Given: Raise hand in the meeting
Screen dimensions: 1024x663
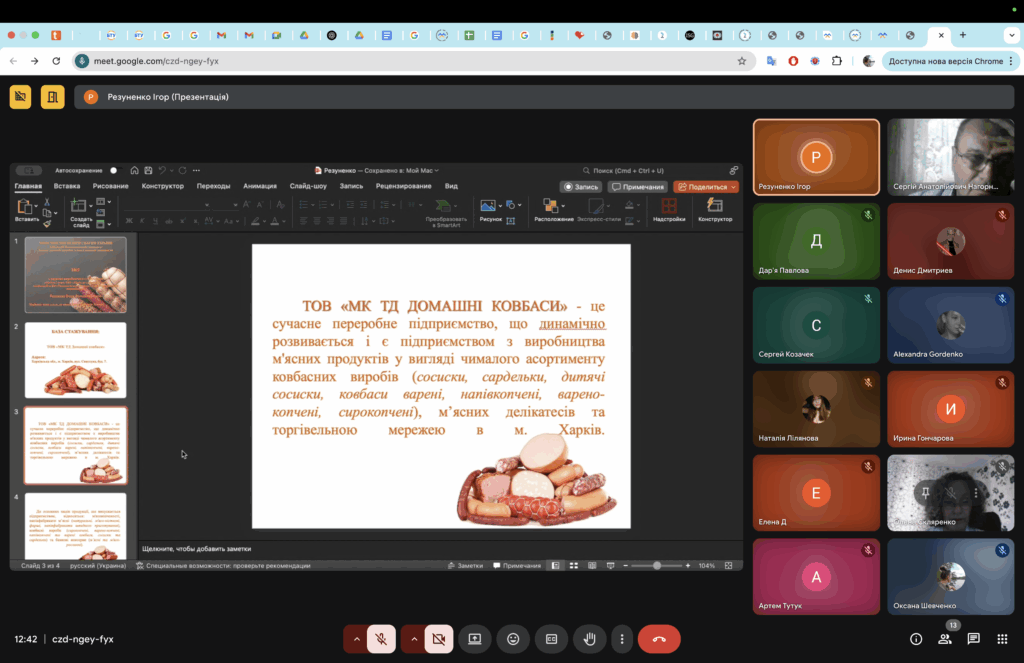Looking at the screenshot, I should point(590,639).
